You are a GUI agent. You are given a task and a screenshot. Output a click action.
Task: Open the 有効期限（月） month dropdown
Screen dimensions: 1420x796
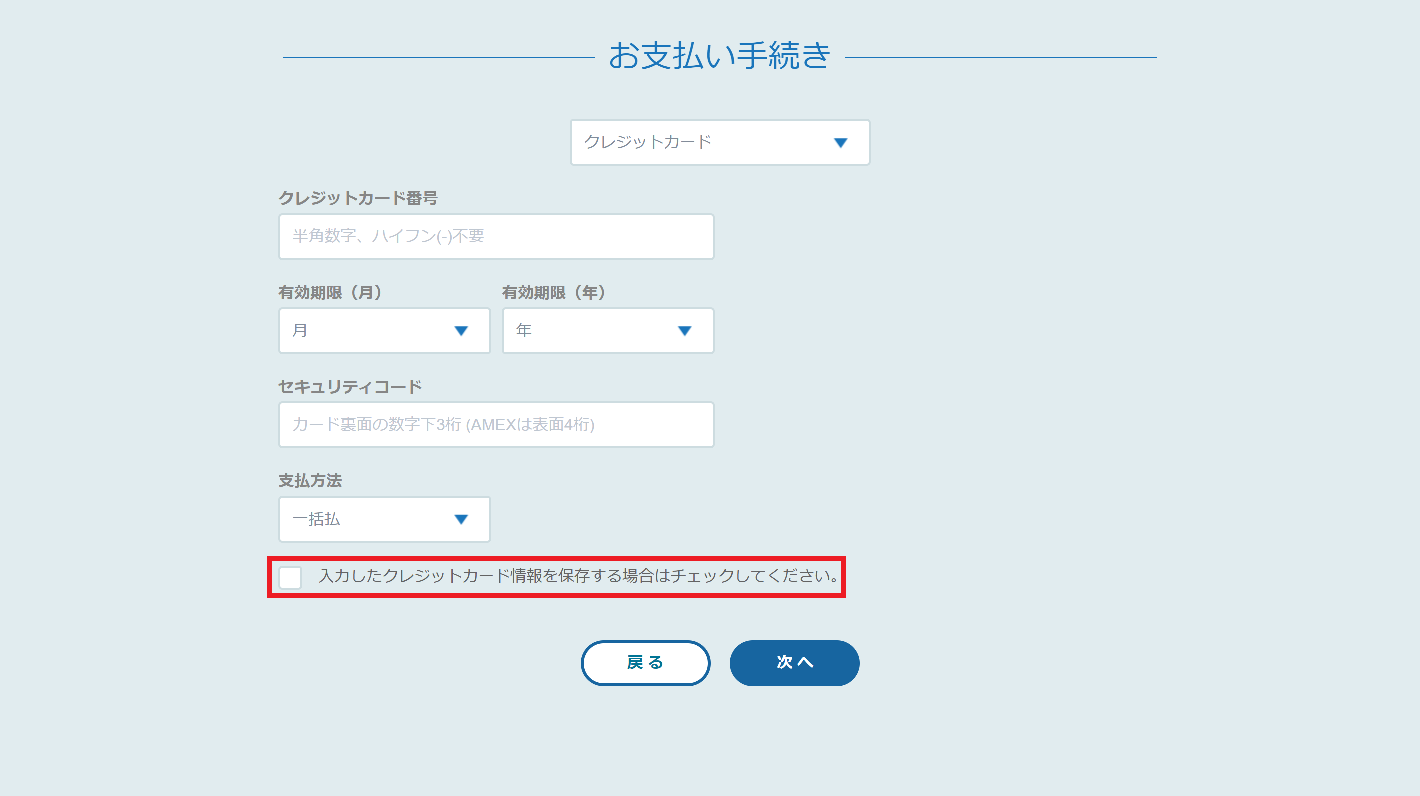pos(384,331)
